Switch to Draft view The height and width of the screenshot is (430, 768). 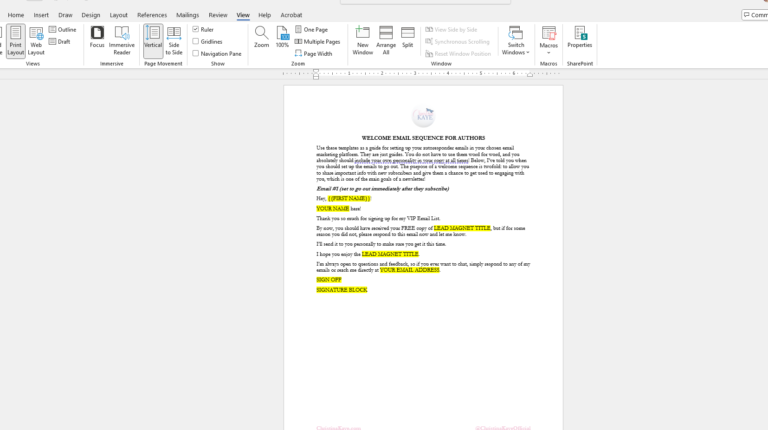(60, 42)
